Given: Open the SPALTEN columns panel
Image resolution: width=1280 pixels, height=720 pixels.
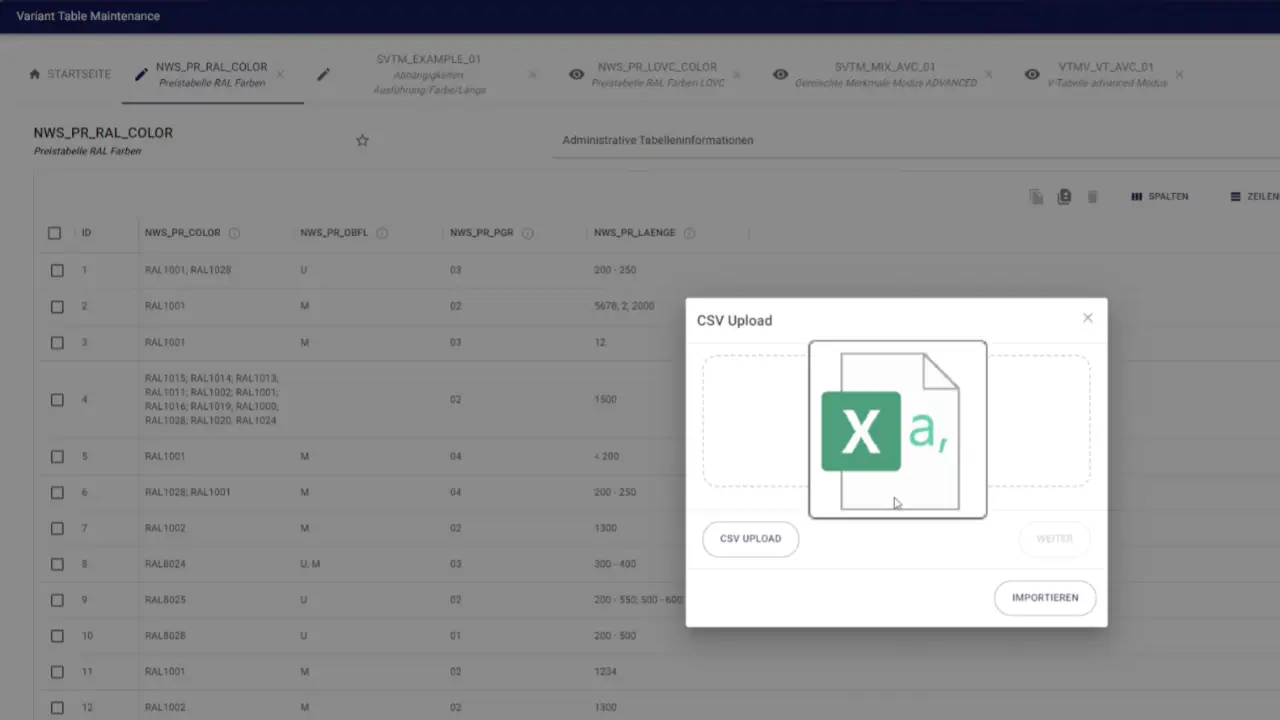Looking at the screenshot, I should pos(1159,196).
